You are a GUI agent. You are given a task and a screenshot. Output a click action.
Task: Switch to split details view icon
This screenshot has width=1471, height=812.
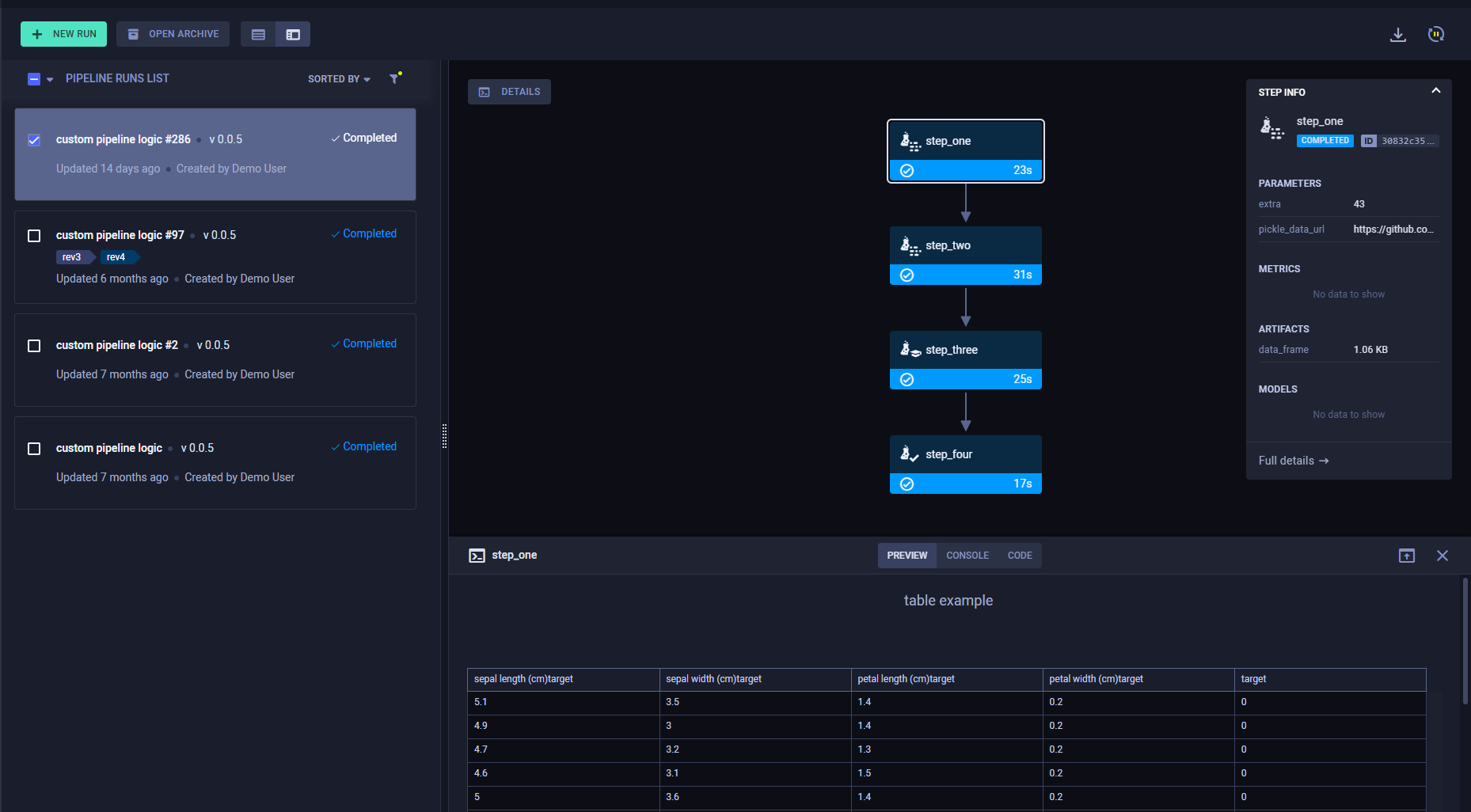click(293, 34)
